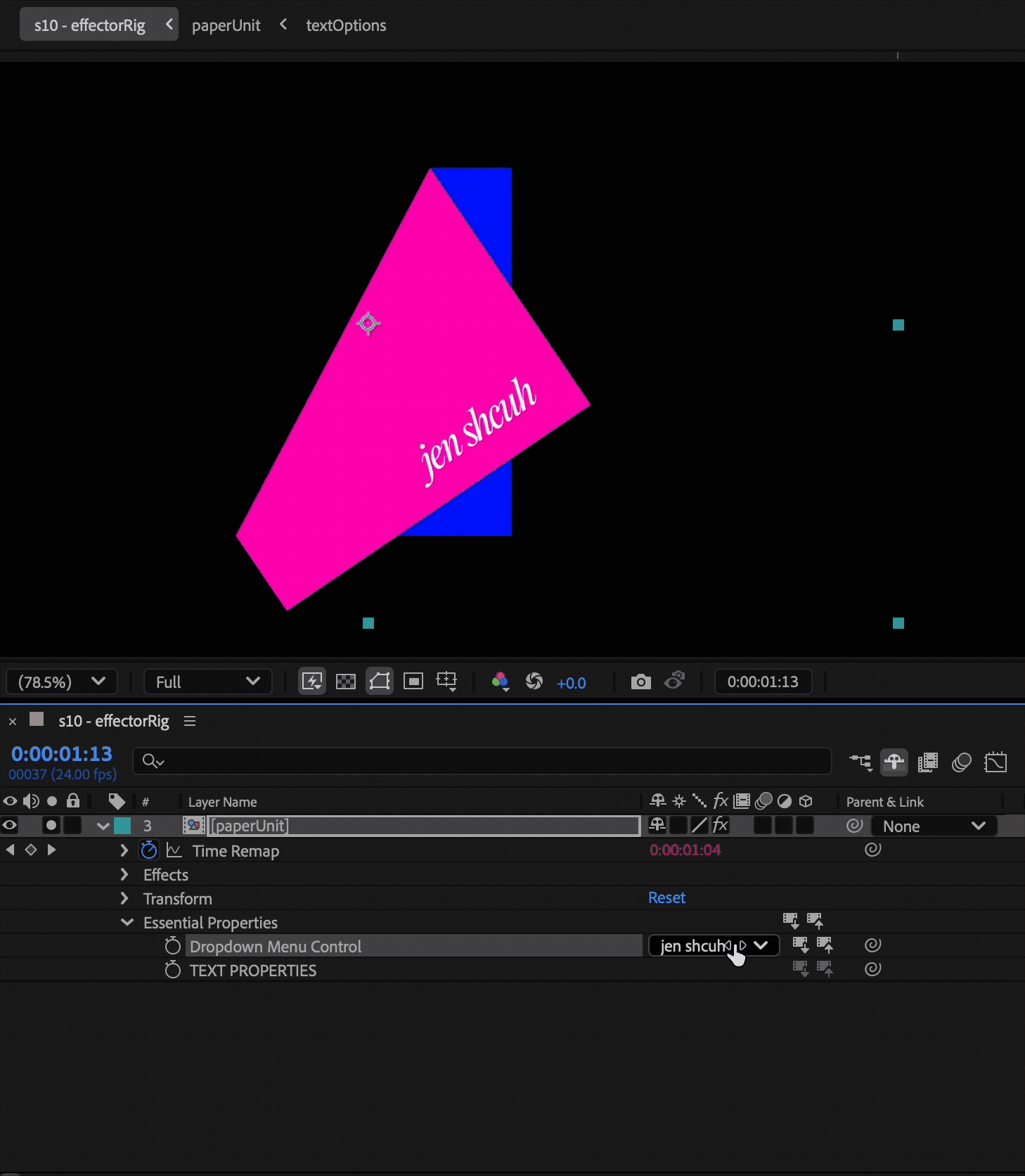Pull all Essential Properties from master

click(791, 921)
